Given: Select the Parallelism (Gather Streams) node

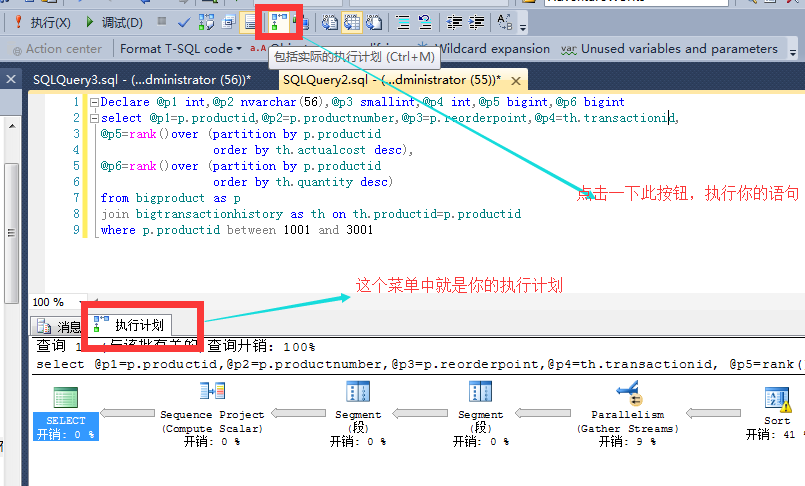Looking at the screenshot, I should (x=627, y=414).
